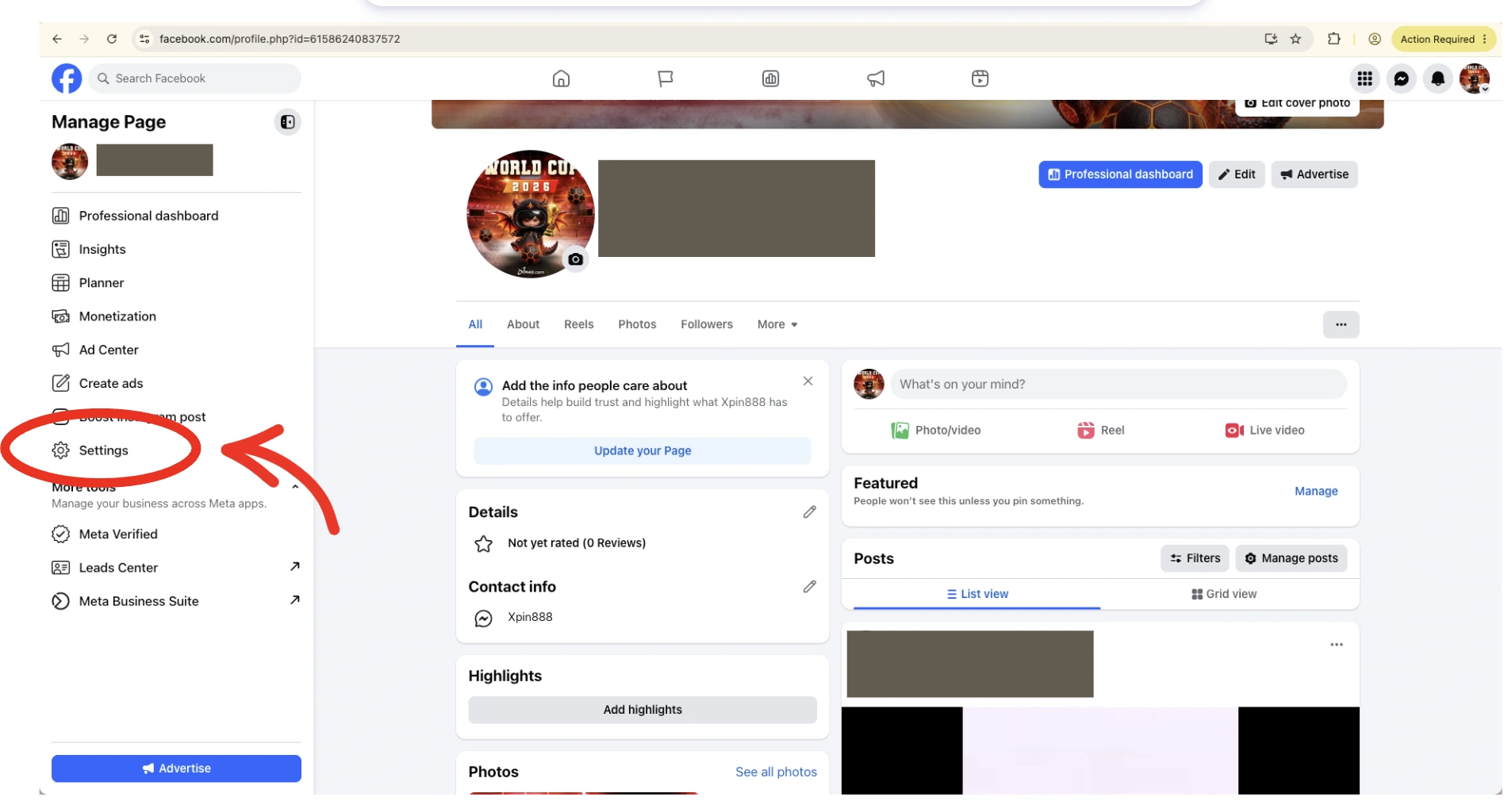Click the Manage posts button

pos(1290,558)
